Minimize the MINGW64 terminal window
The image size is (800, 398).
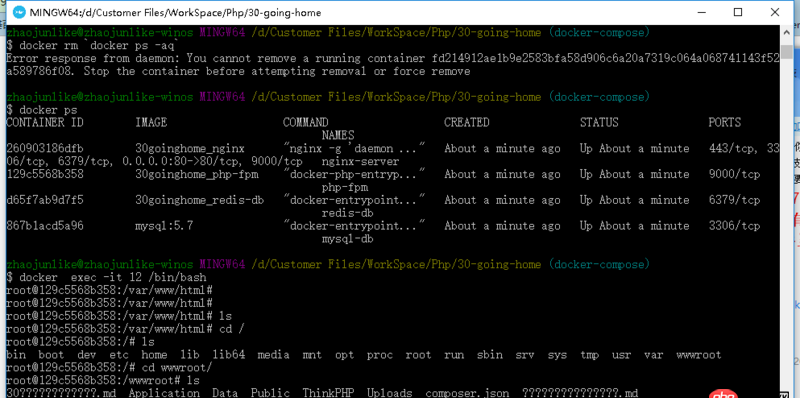(701, 12)
